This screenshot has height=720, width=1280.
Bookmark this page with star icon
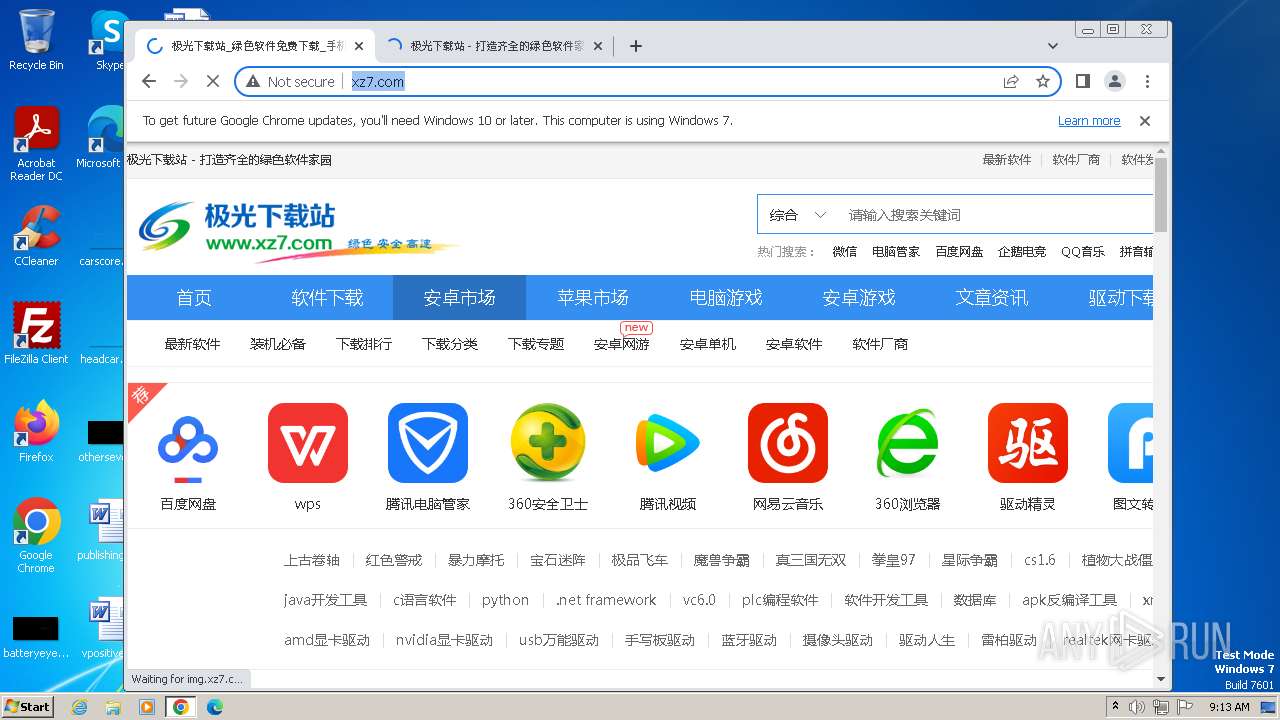[1043, 82]
